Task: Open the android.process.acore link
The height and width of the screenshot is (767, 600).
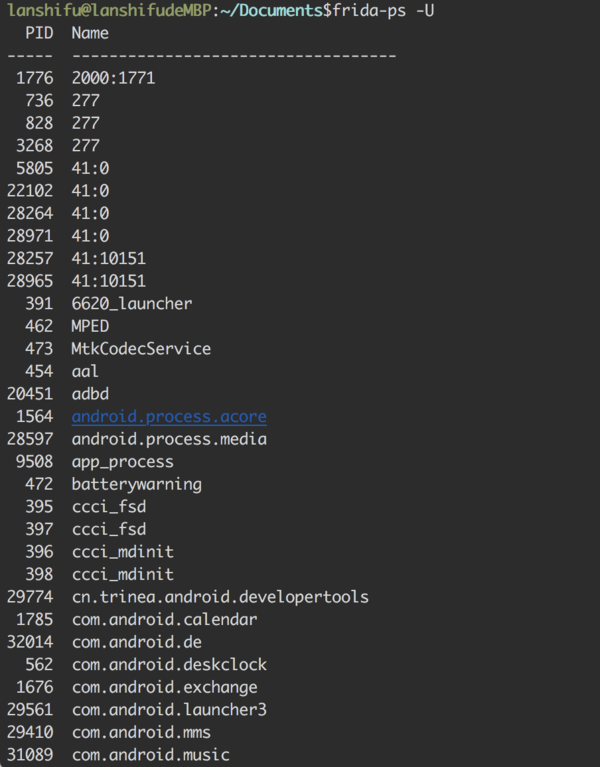Action: coord(169,416)
